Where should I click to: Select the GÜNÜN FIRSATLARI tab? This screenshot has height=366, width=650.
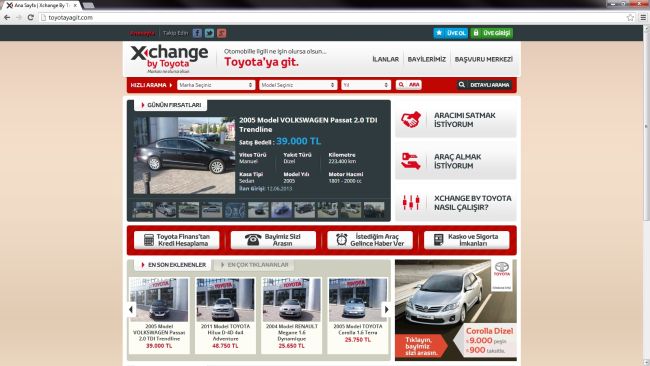170,105
